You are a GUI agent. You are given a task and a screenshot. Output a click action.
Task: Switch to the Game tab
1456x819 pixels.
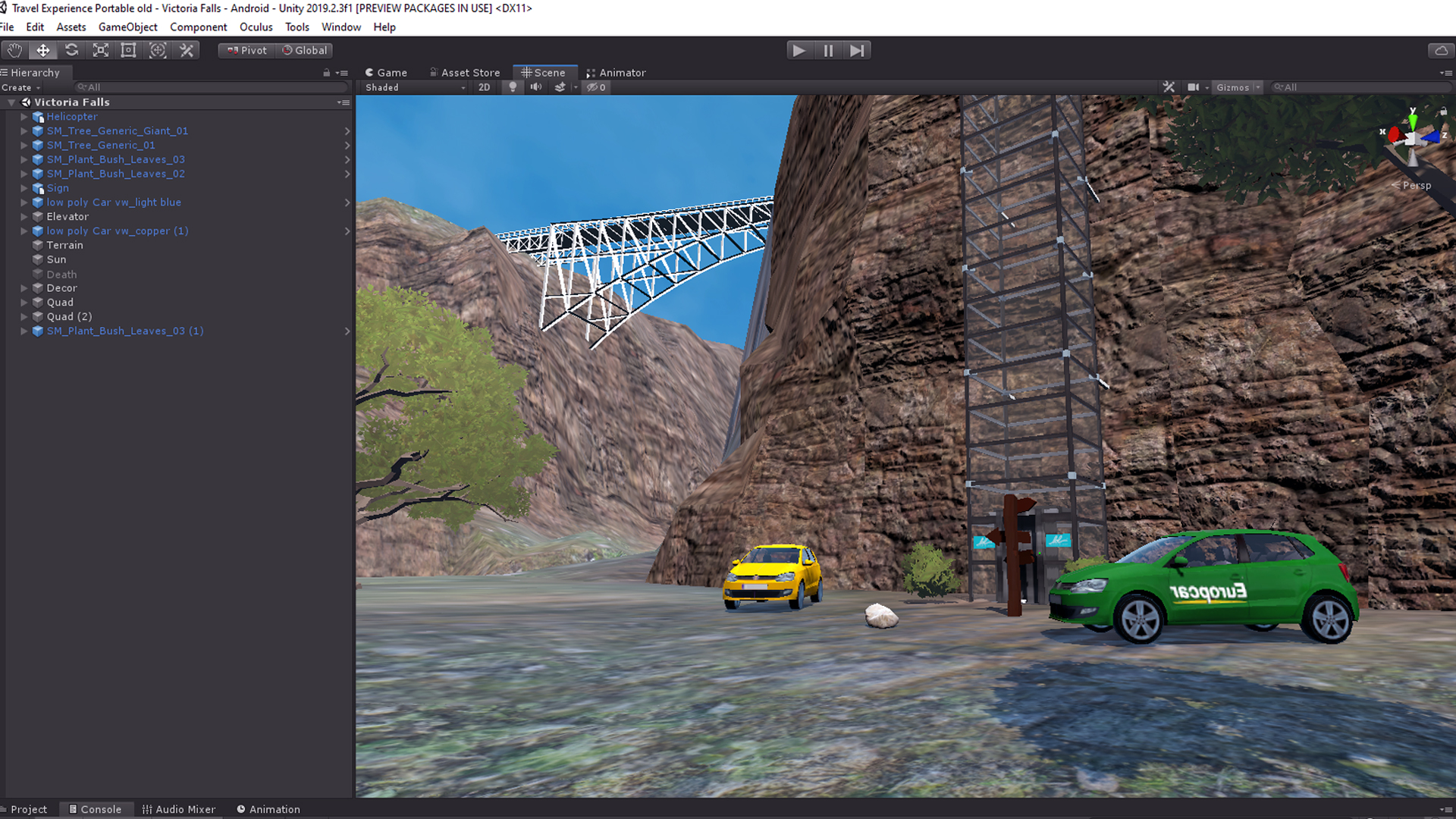click(386, 73)
